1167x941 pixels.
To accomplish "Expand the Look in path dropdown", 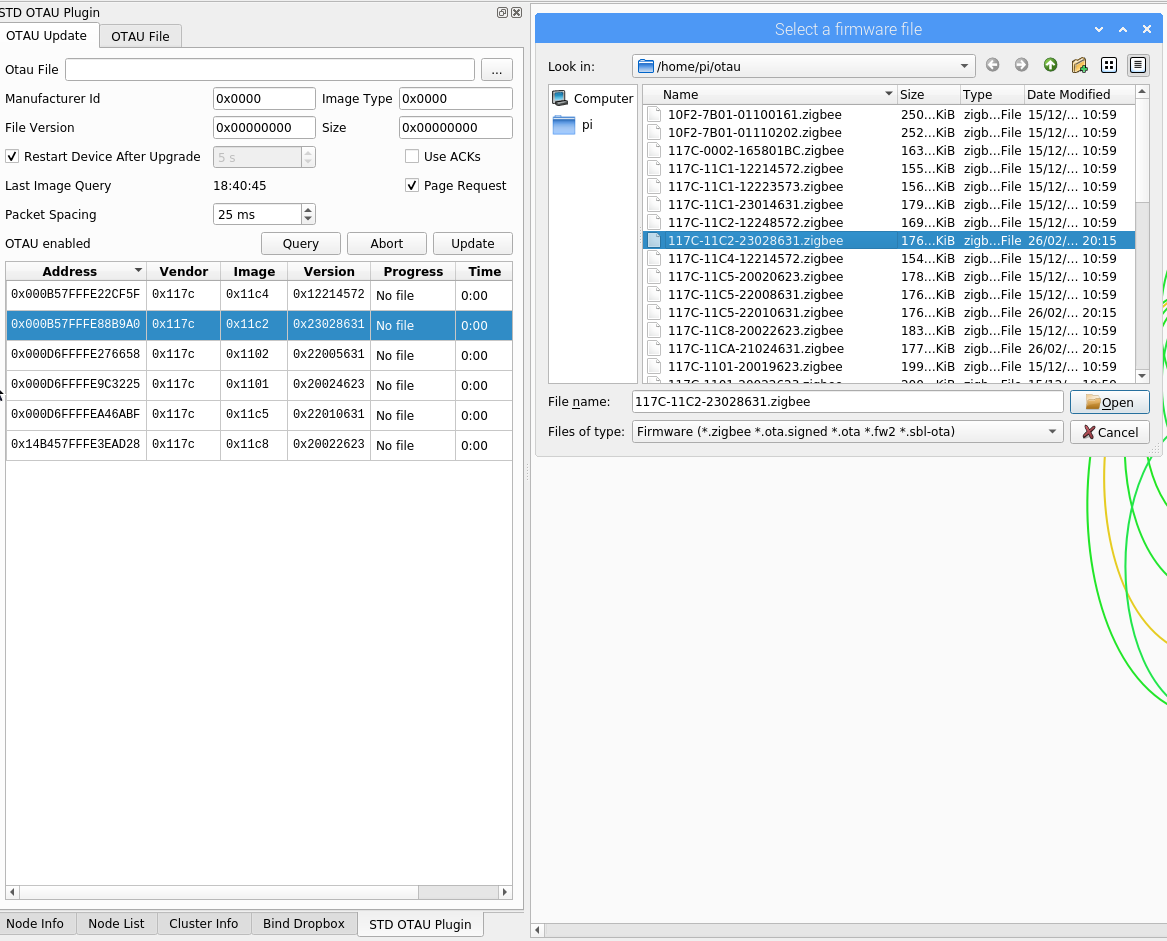I will (x=965, y=66).
